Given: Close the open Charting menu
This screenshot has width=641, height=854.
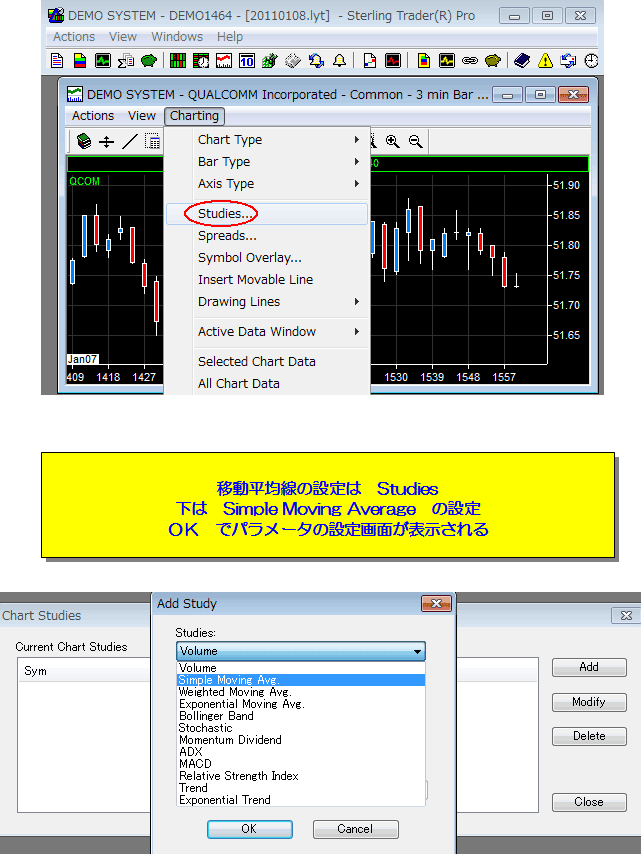Looking at the screenshot, I should (194, 115).
